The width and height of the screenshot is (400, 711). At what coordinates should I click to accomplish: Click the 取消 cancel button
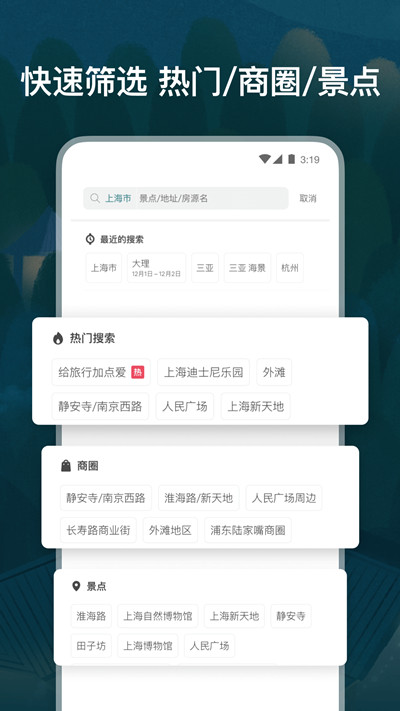pos(308,198)
